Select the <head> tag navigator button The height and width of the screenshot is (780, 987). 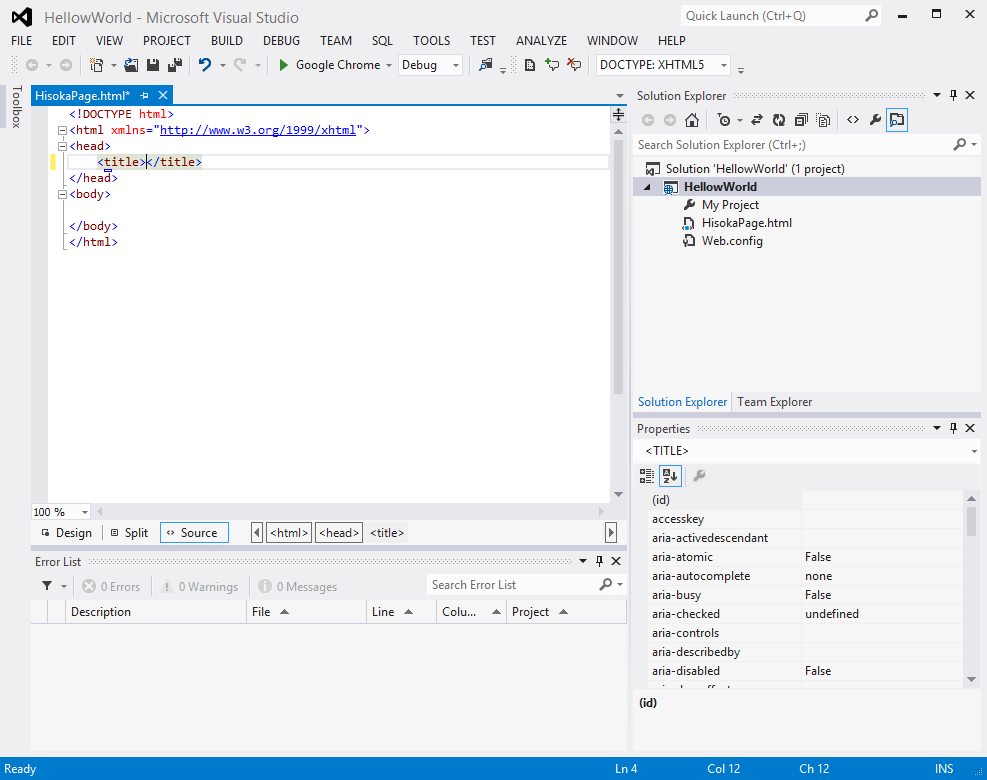point(339,533)
